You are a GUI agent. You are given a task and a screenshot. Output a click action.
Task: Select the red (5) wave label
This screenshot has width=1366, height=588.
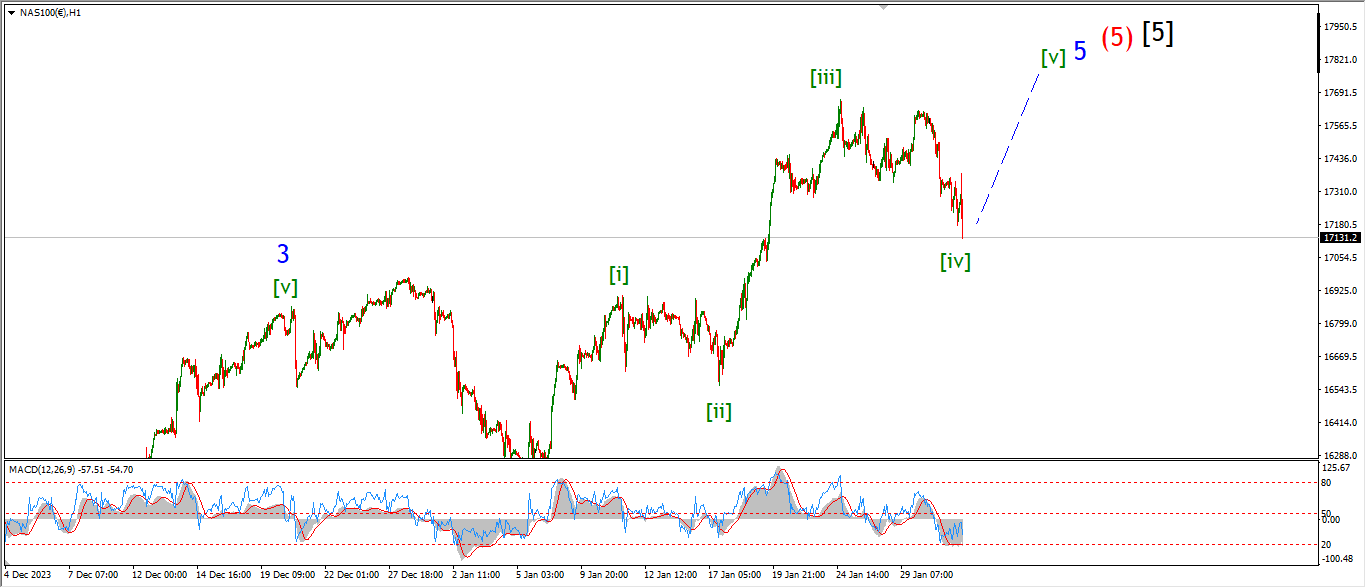click(1117, 38)
